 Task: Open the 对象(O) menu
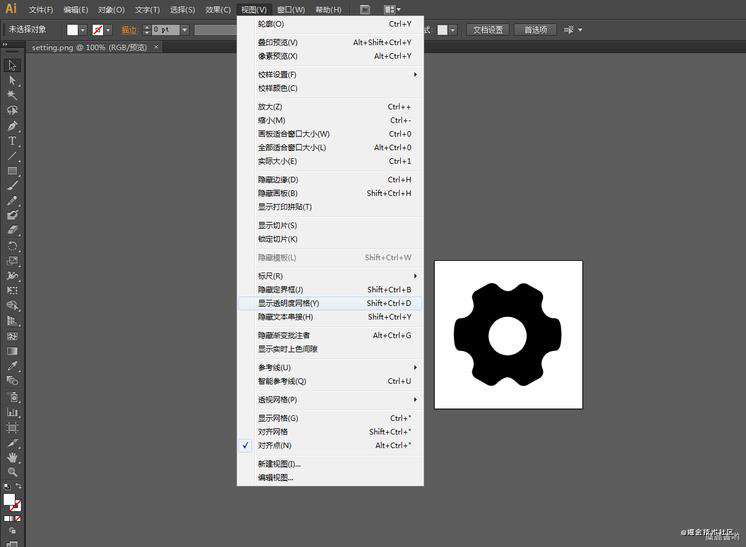(x=111, y=10)
